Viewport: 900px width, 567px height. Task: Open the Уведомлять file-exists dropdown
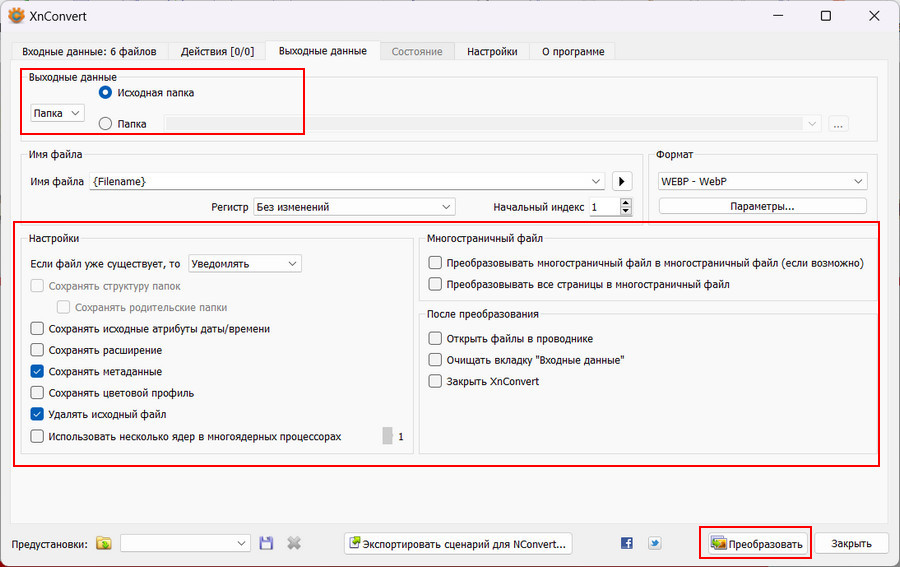click(245, 263)
